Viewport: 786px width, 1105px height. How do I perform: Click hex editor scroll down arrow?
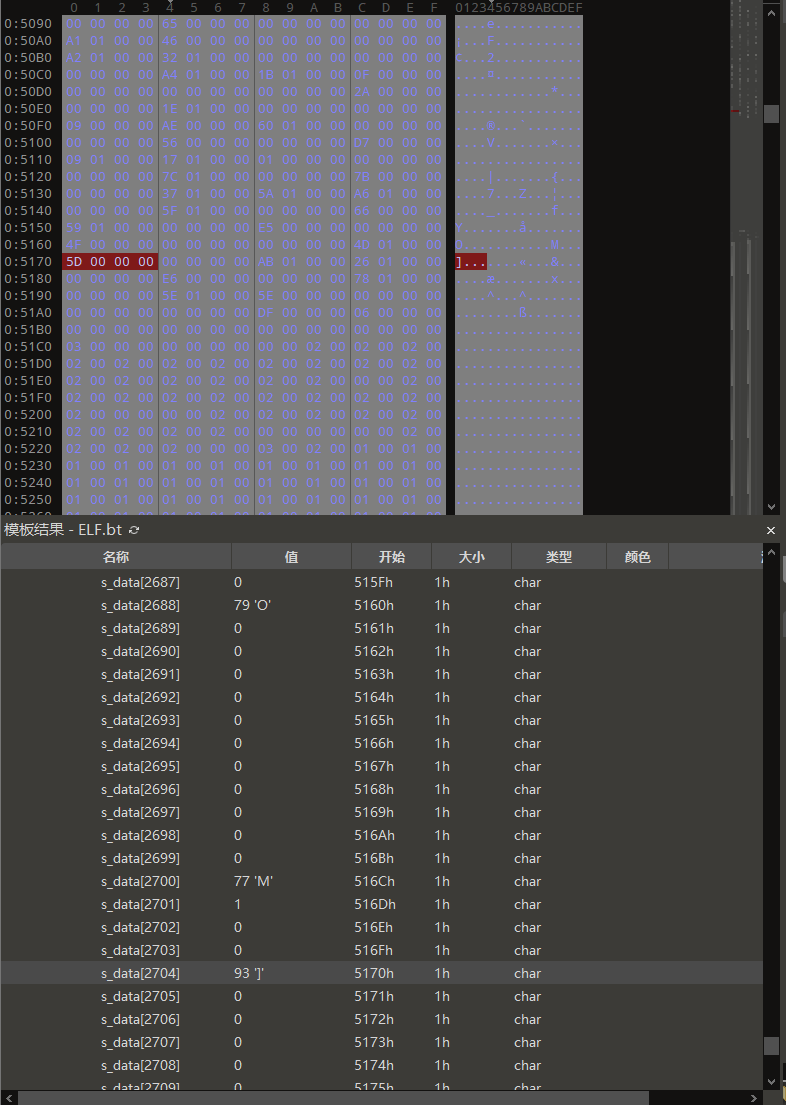point(771,506)
